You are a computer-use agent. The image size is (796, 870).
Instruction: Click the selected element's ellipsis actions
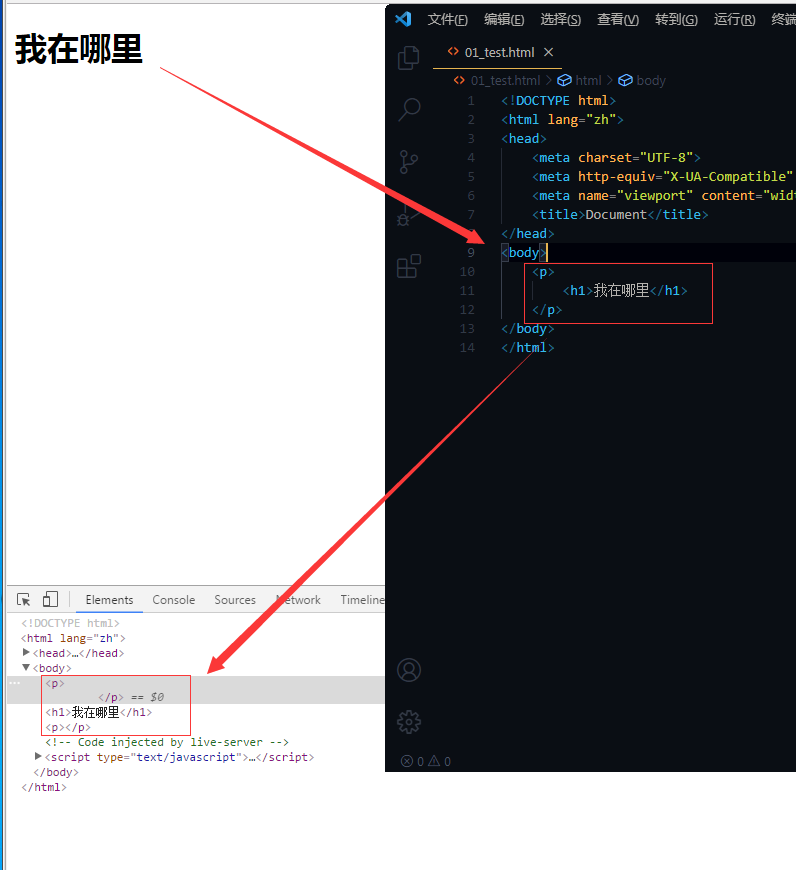(15, 683)
